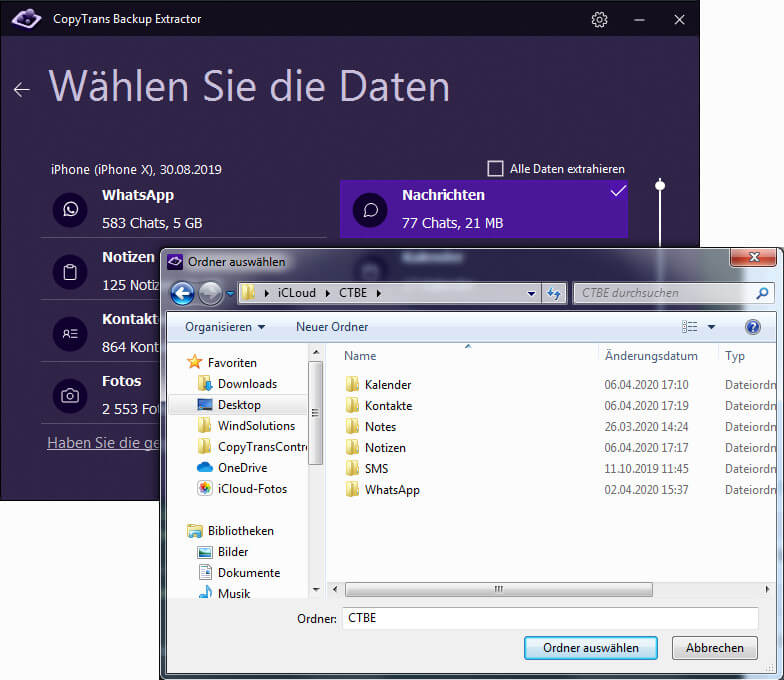The height and width of the screenshot is (680, 784).
Task: Click the sidebar vertical scrollbar thumb
Action: tap(316, 413)
